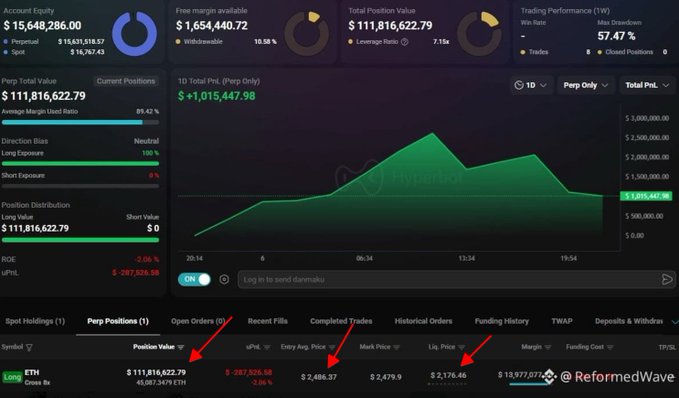Switch to Recent Fills tab

pos(268,321)
